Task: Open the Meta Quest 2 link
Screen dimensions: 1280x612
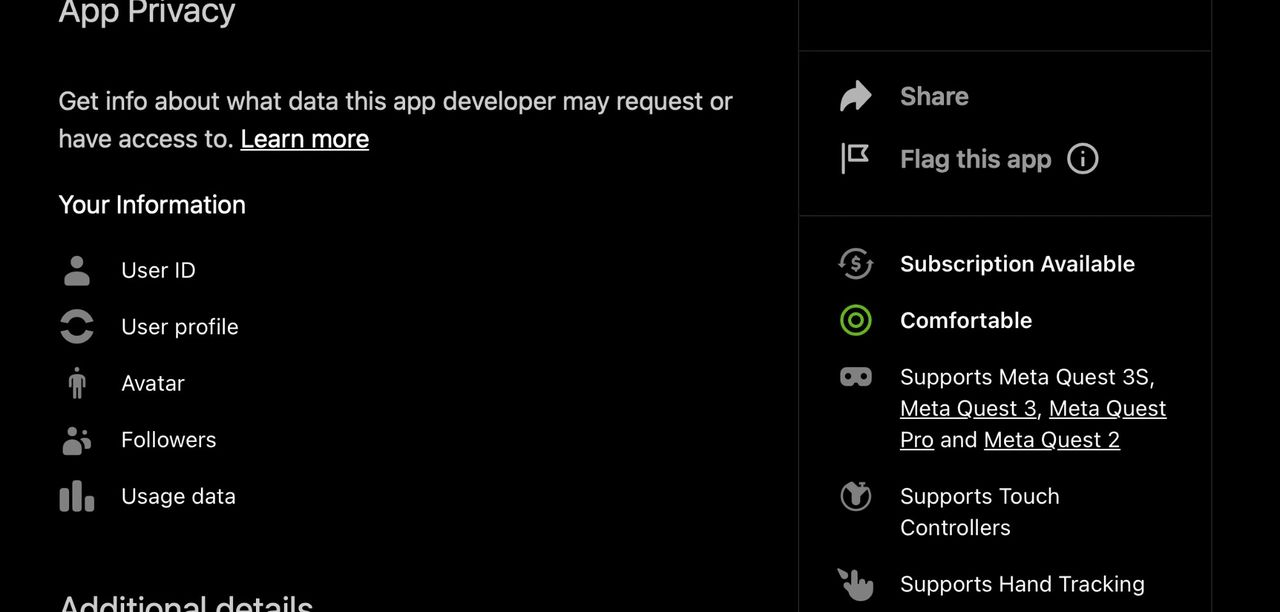Action: tap(1051, 440)
